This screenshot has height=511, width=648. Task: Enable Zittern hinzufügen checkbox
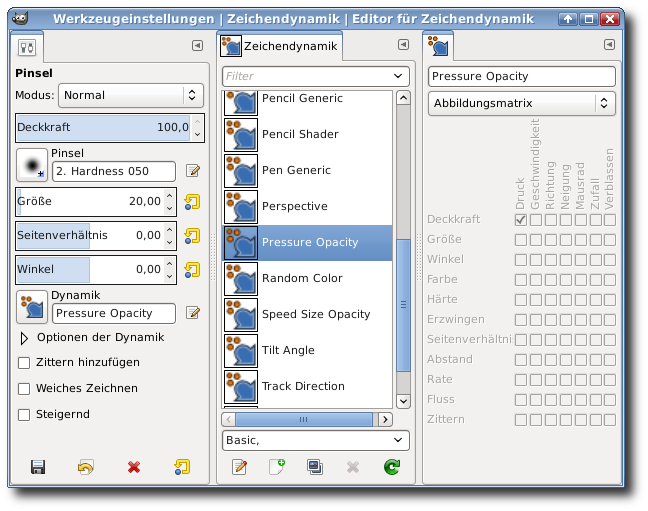click(24, 363)
